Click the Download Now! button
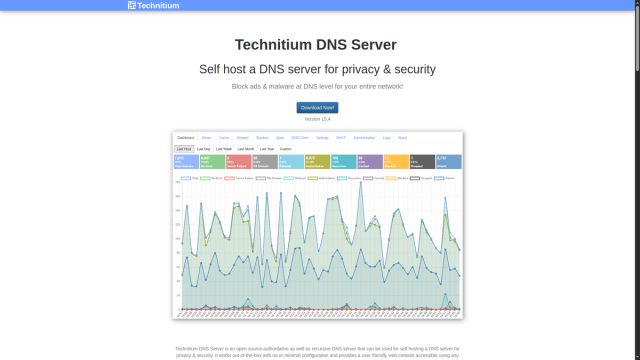 point(317,108)
